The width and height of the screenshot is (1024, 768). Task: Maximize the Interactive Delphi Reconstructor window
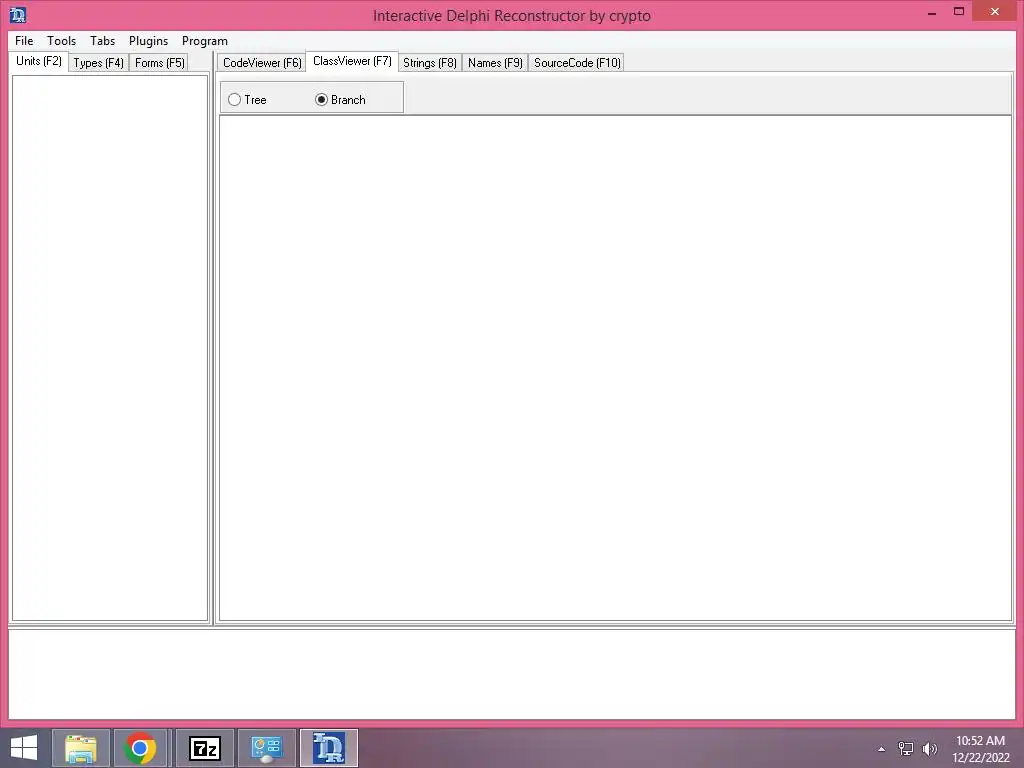coord(959,12)
